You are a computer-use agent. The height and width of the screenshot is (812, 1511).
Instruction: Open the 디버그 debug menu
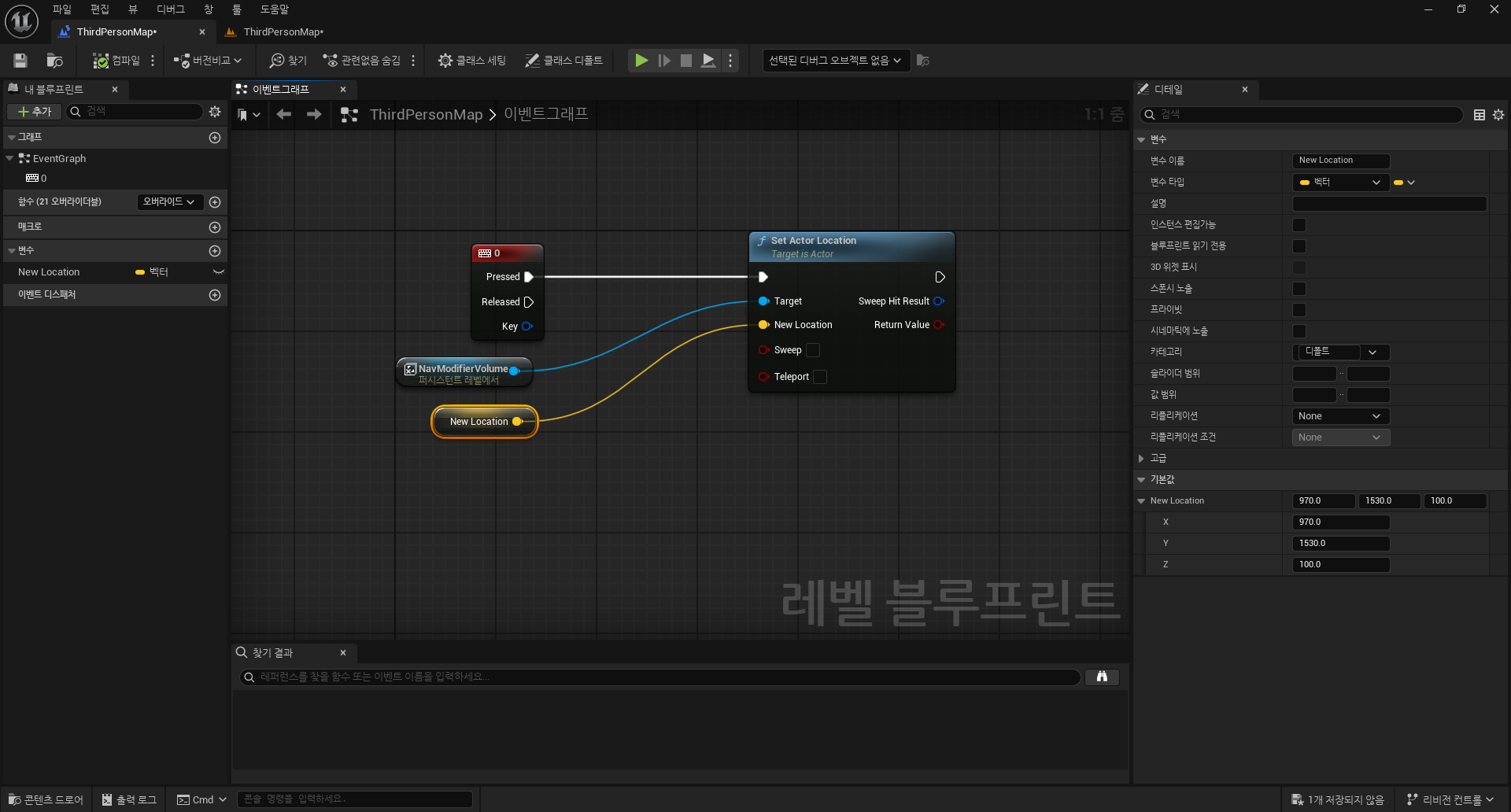point(171,9)
